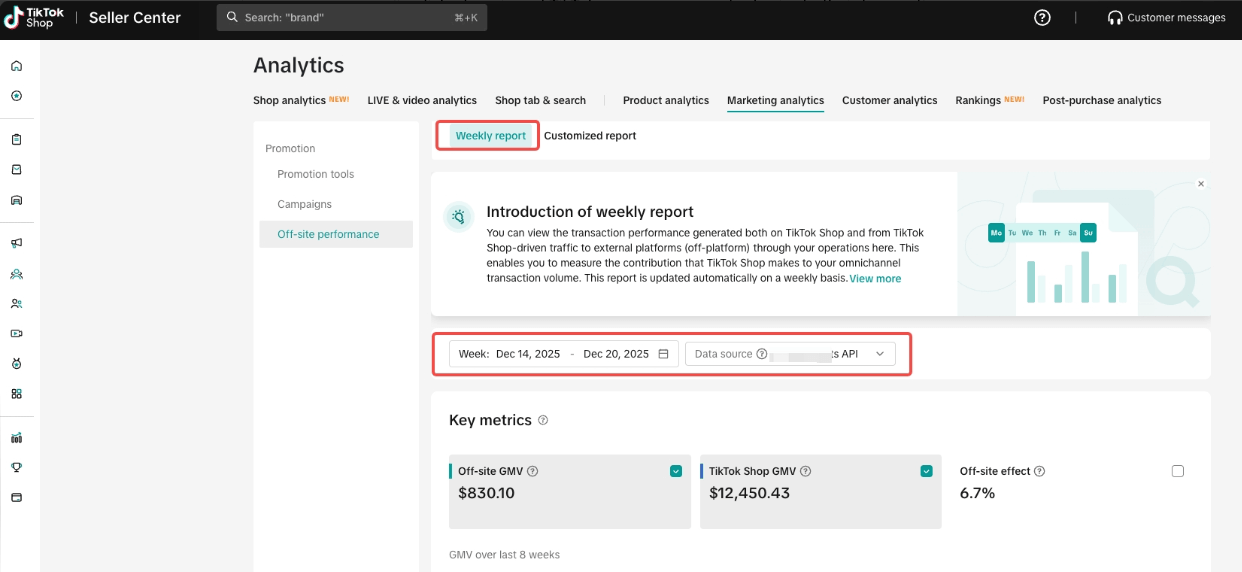Viewport: 1242px width, 572px height.
Task: Open the customers people icon in sidebar
Action: click(x=16, y=303)
